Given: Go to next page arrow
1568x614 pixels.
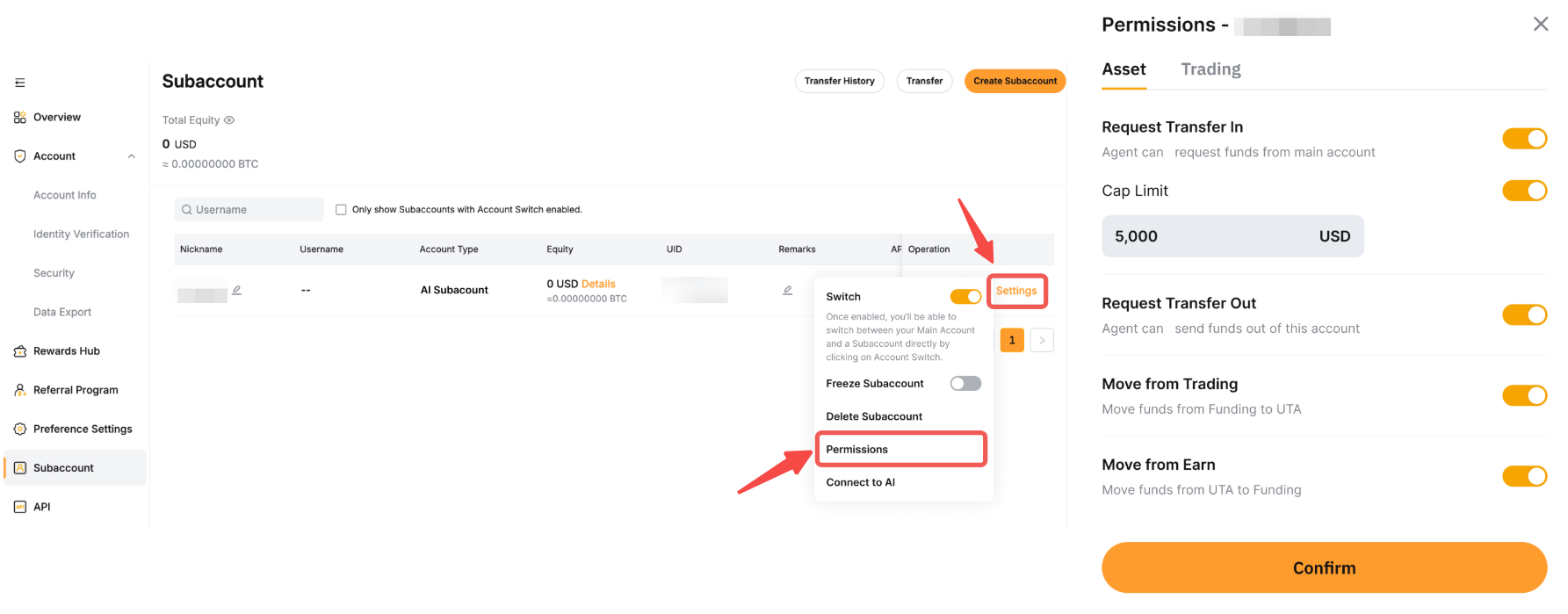Looking at the screenshot, I should [x=1042, y=340].
